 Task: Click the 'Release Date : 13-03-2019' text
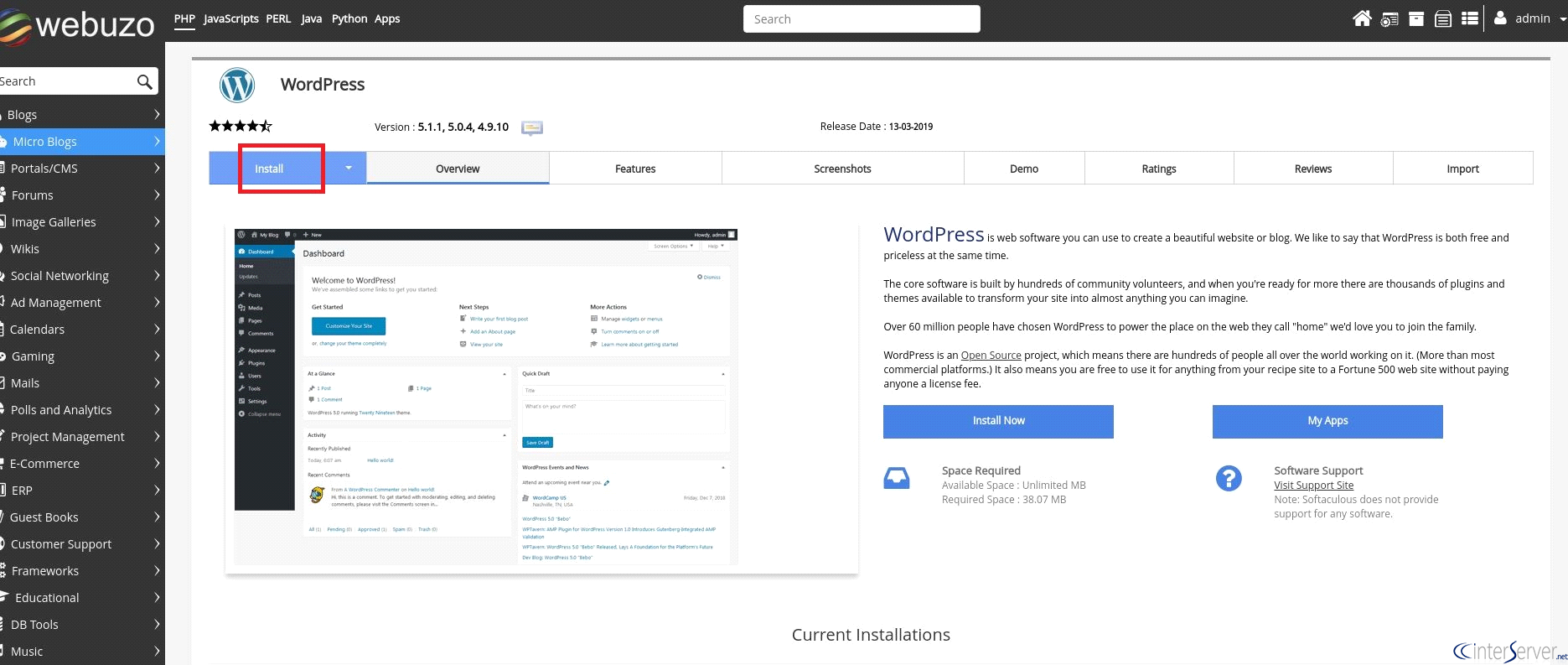click(x=877, y=127)
